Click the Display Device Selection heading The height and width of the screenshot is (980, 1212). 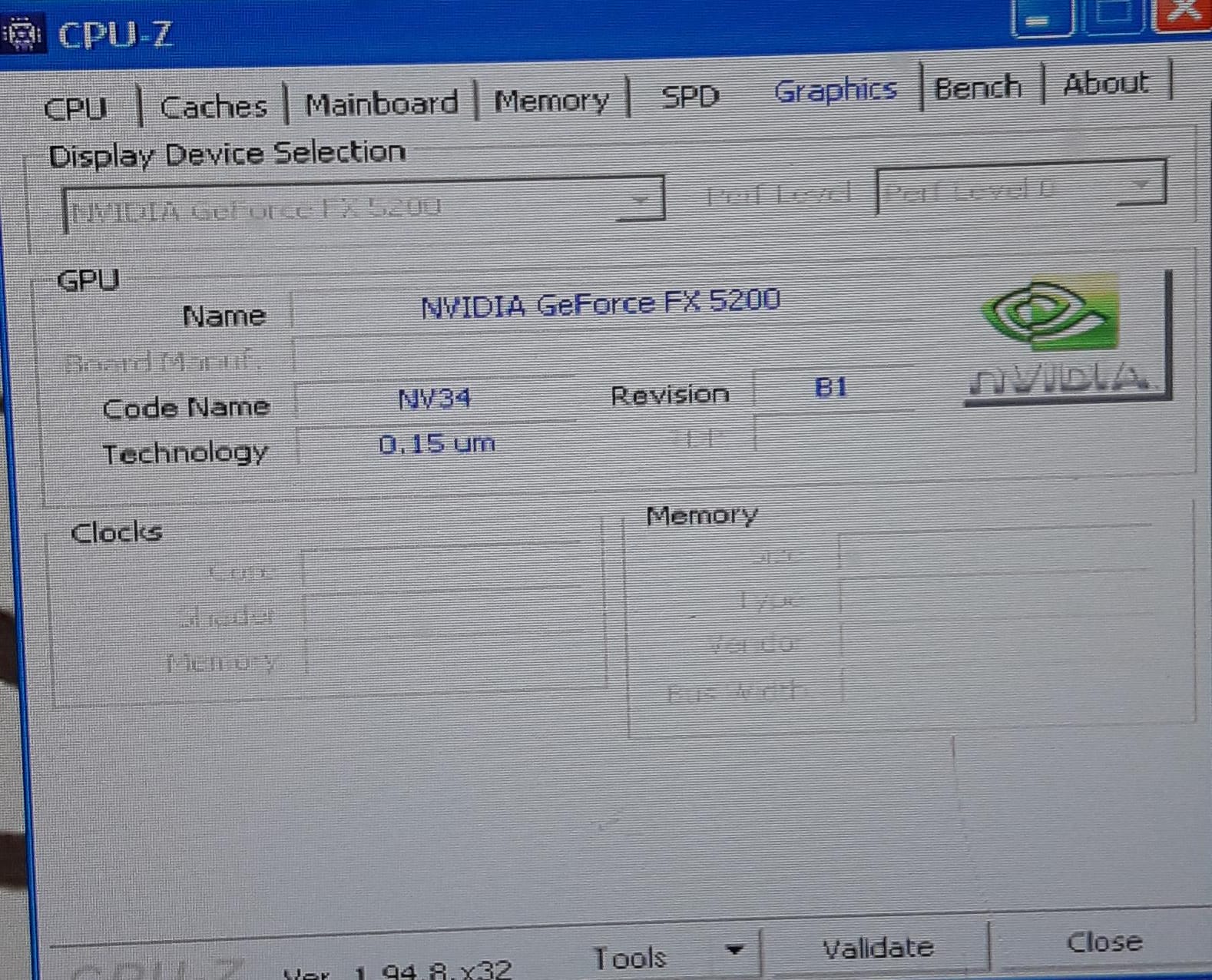click(227, 154)
